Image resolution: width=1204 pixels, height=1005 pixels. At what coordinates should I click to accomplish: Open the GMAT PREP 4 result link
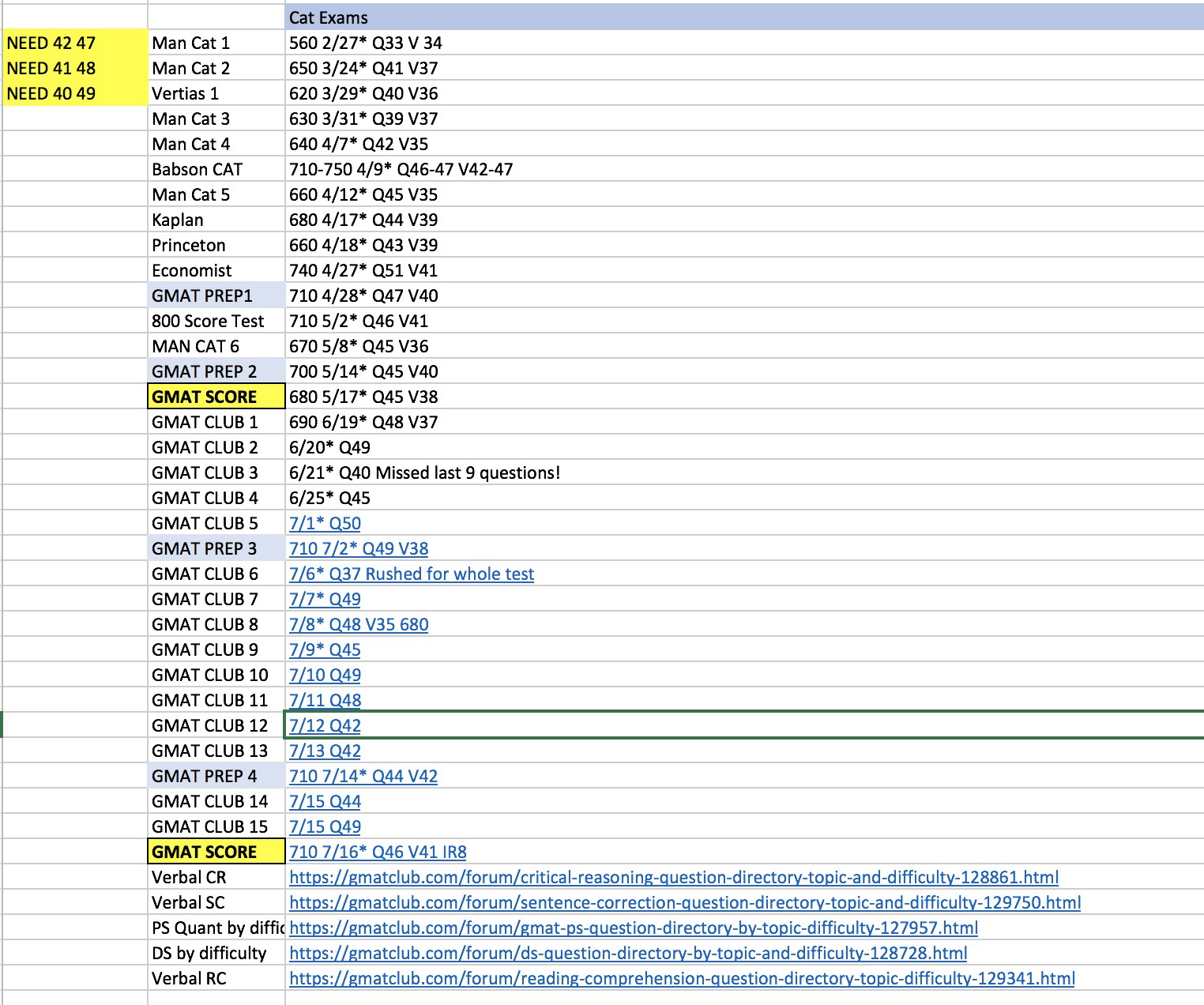point(363,776)
